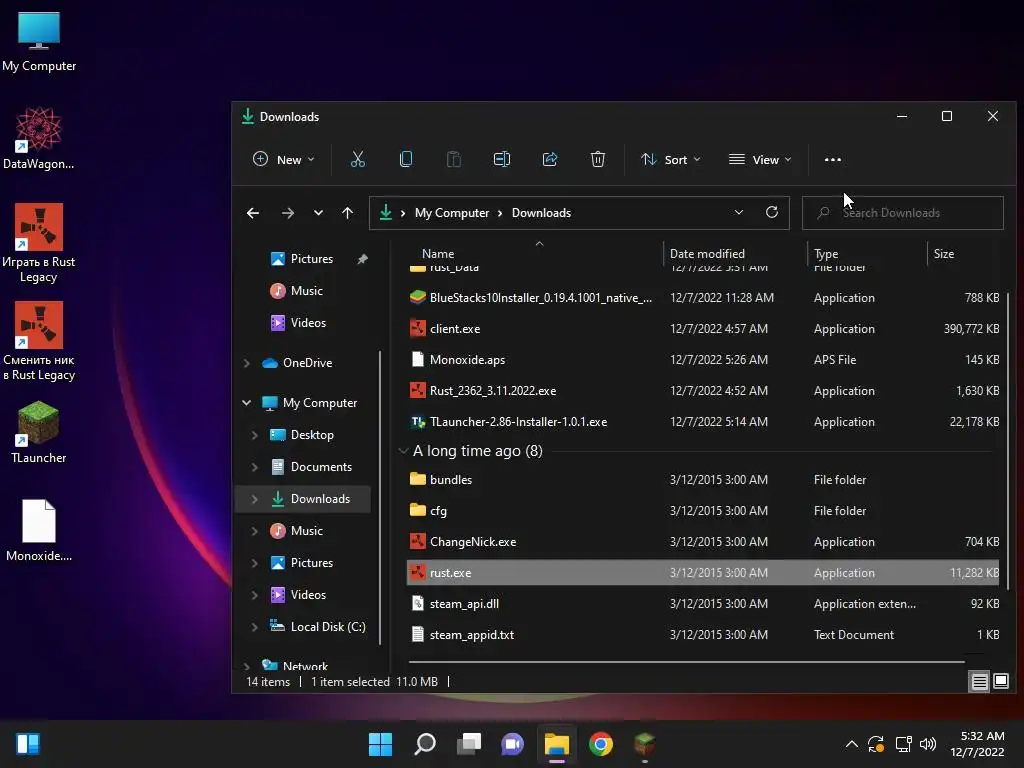
Task: Select TLauncher desktop shortcut
Action: (x=39, y=433)
